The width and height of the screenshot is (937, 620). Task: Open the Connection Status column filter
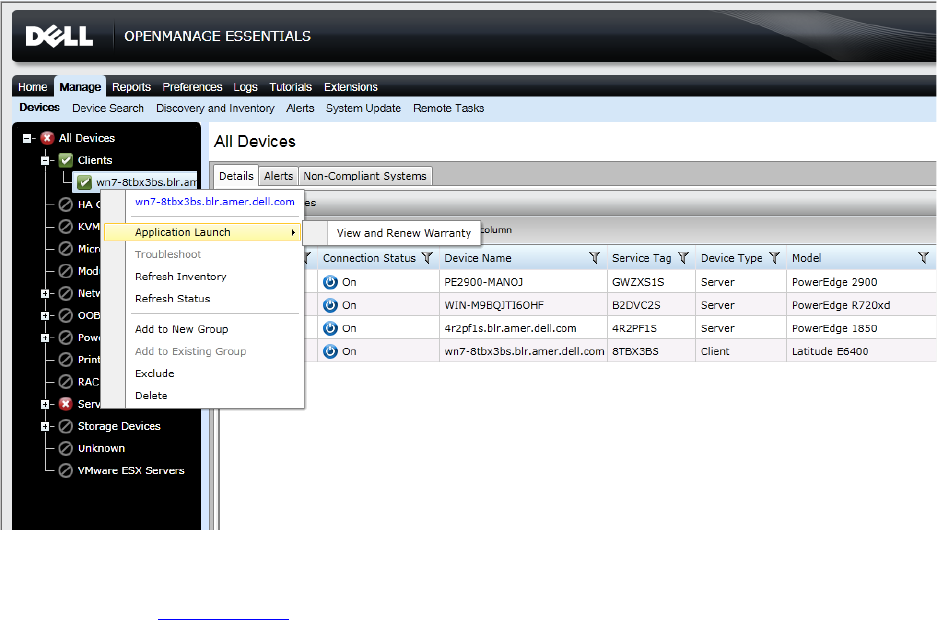pos(427,258)
